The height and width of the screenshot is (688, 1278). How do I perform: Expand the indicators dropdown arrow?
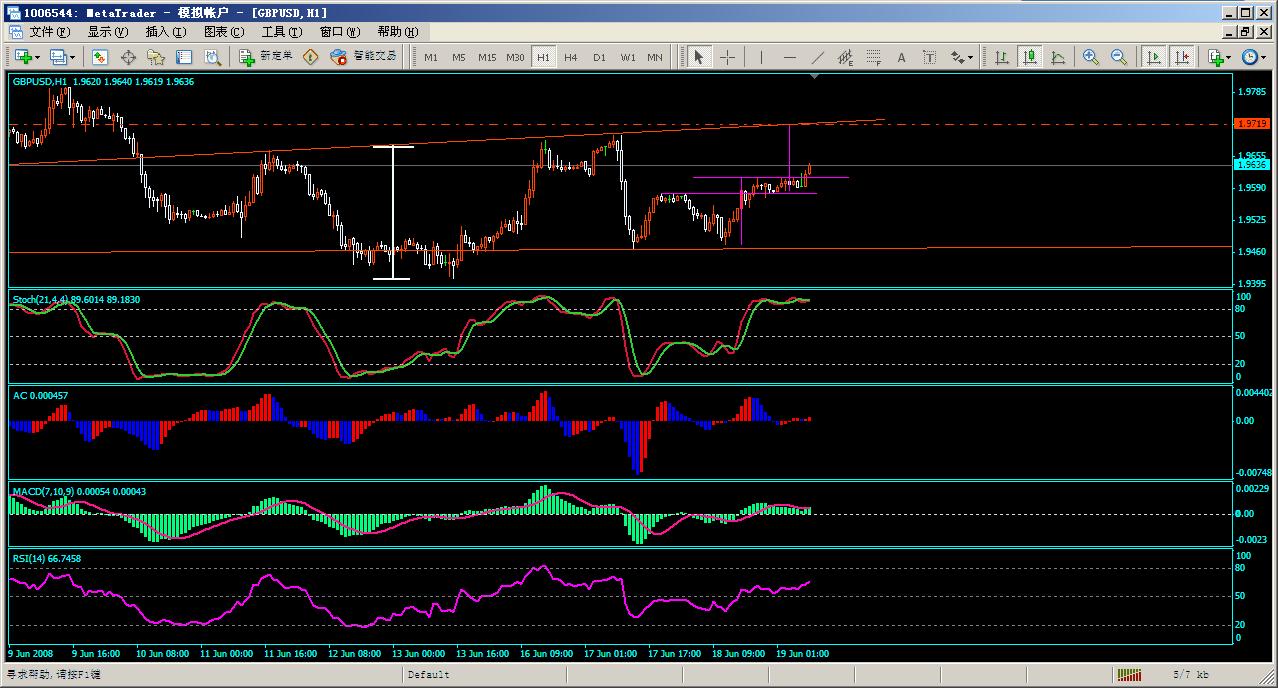pyautogui.click(x=1229, y=57)
